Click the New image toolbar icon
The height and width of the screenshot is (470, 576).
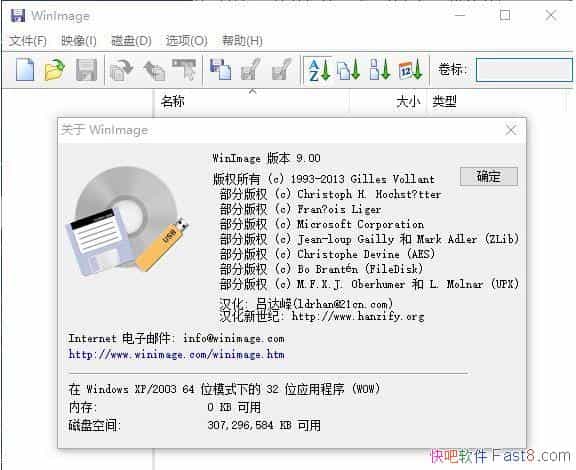25,69
